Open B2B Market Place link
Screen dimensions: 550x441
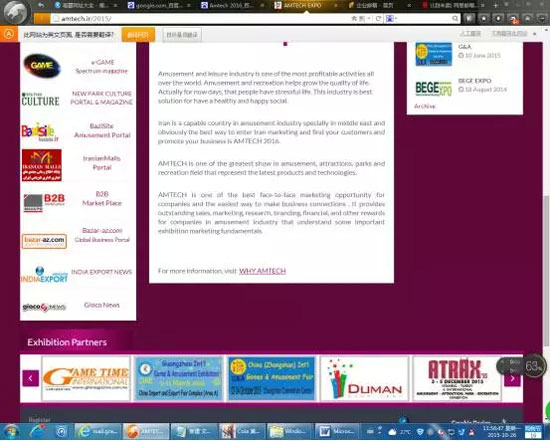coord(102,199)
